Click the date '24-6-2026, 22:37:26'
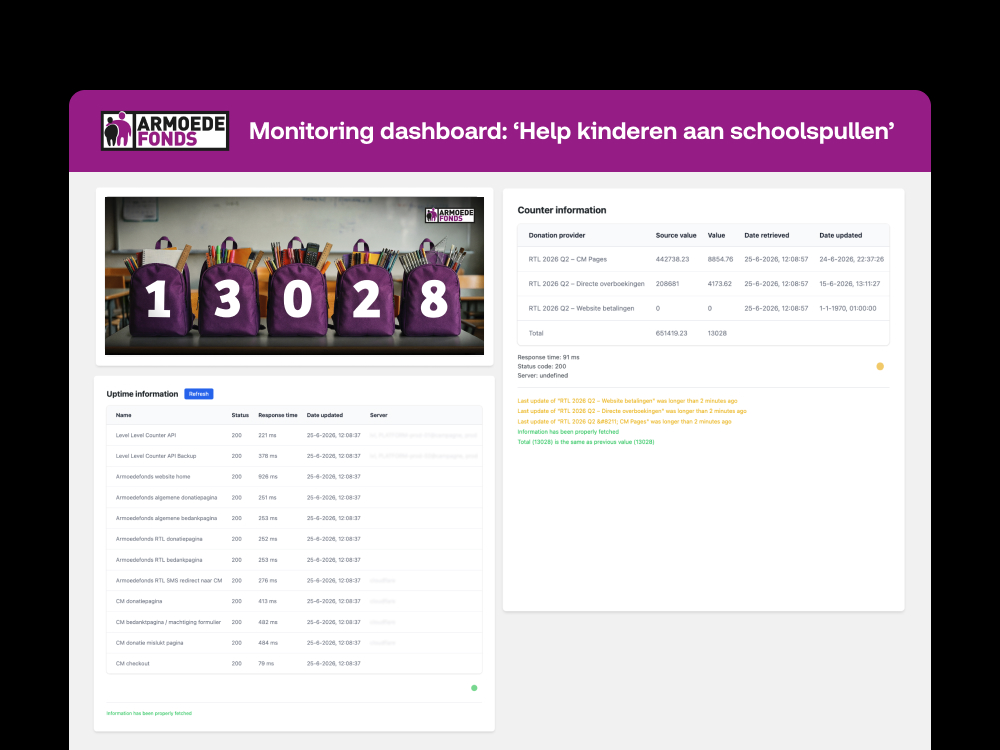Screen dimensions: 1000x750 pyautogui.click(x=851, y=260)
